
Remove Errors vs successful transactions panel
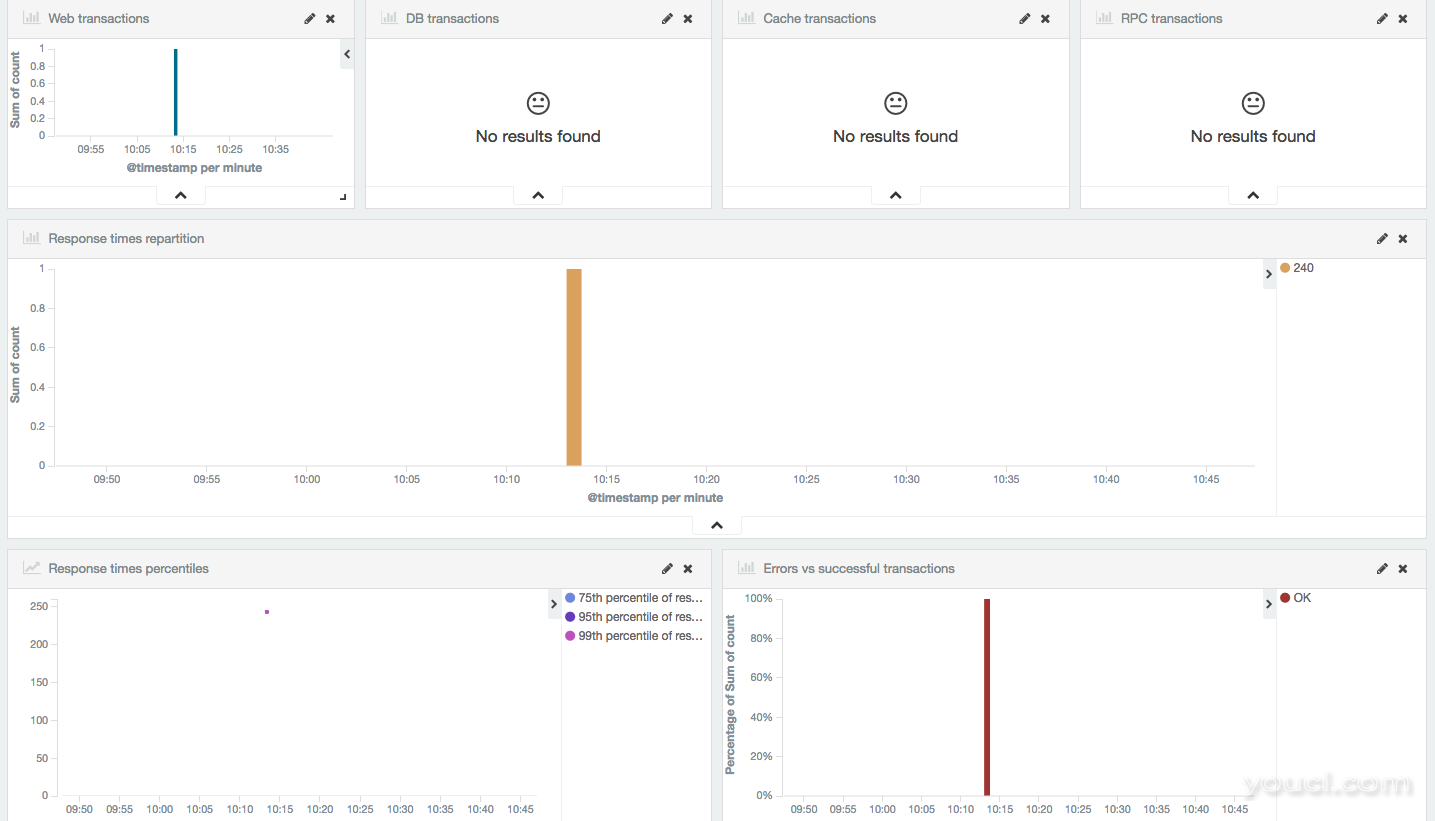pos(1403,569)
